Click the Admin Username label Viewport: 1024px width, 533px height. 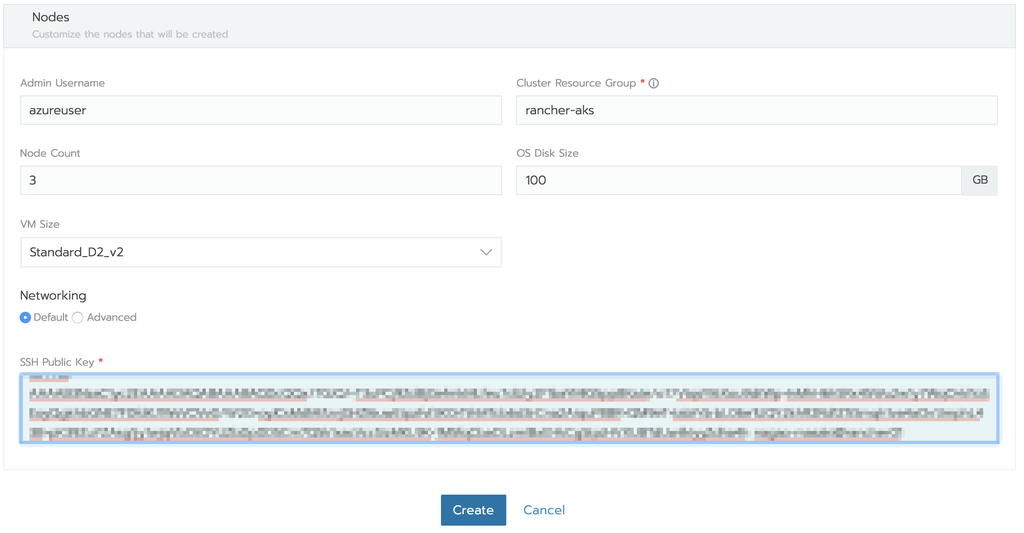[x=63, y=83]
